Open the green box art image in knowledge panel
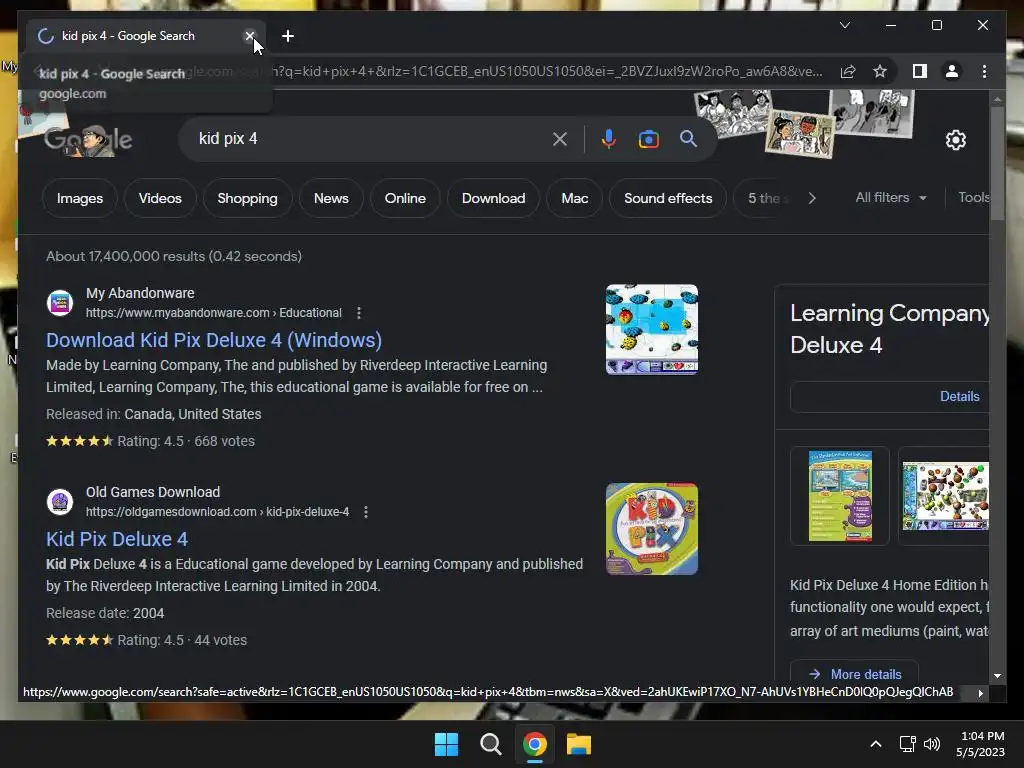1024x768 pixels. [840, 496]
